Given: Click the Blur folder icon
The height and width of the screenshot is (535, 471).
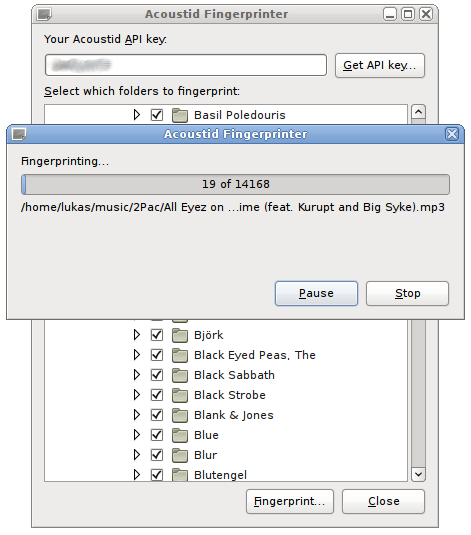Looking at the screenshot, I should tap(180, 455).
